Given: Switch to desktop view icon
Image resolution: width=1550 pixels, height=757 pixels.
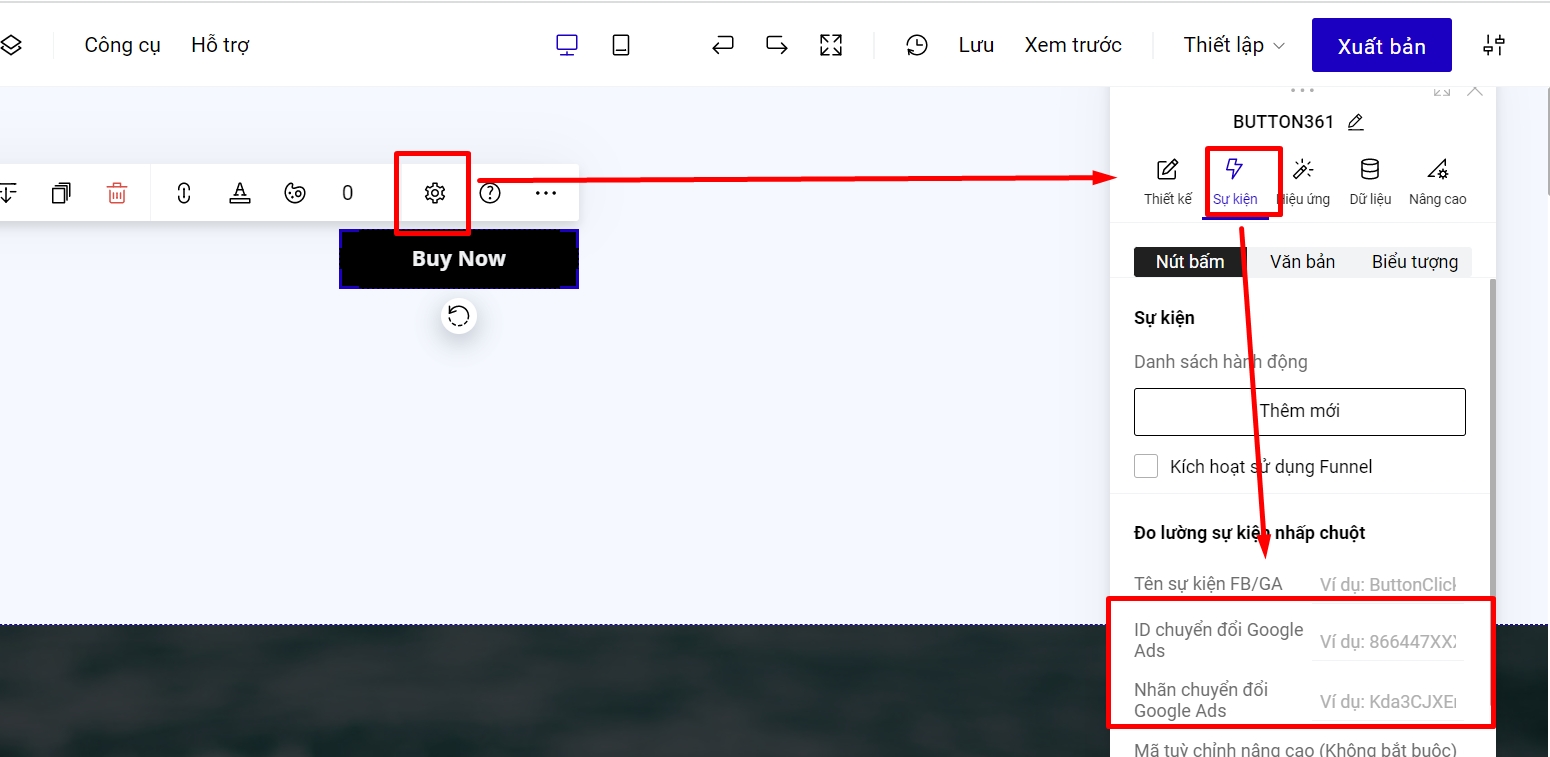Looking at the screenshot, I should point(567,45).
